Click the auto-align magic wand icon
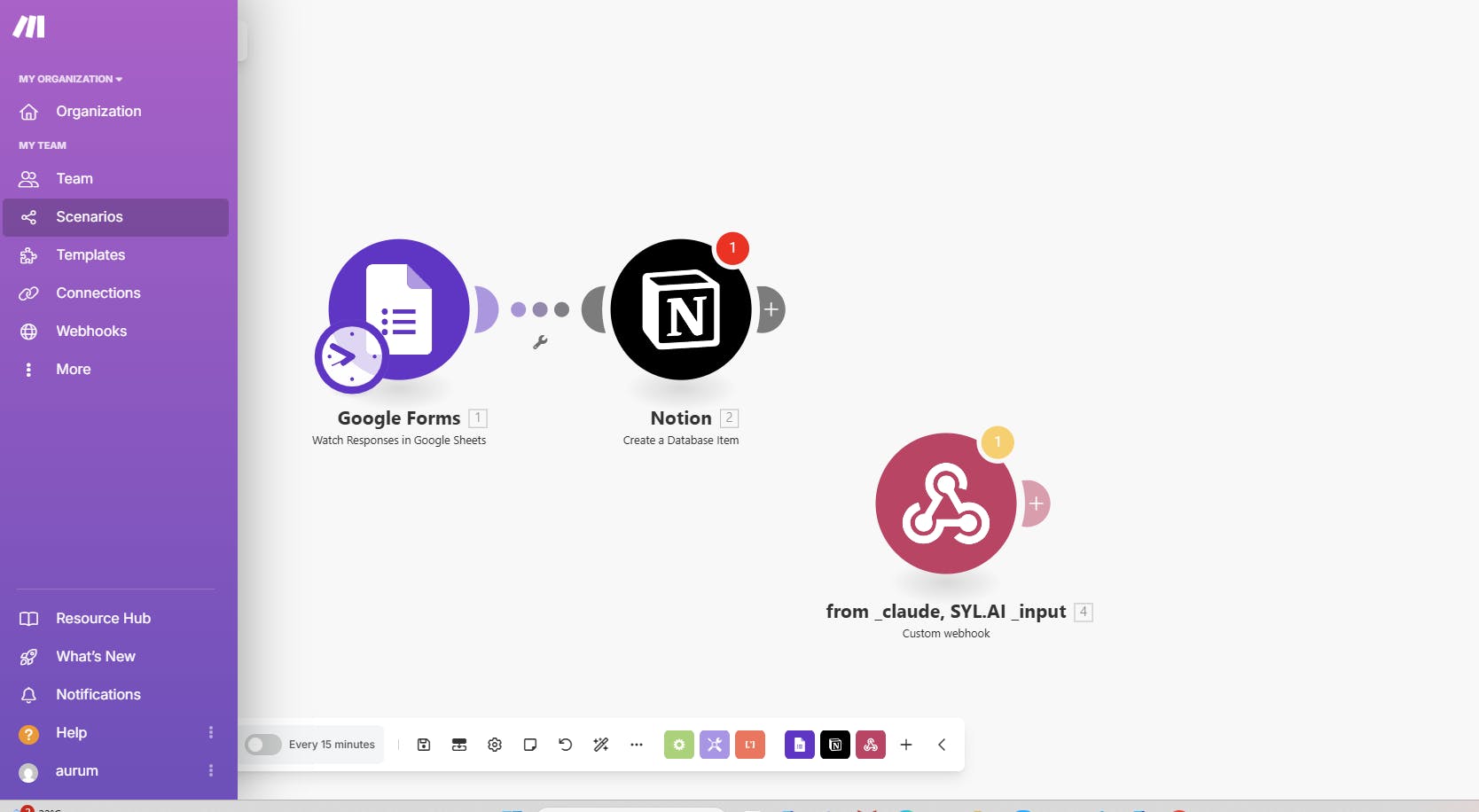 (601, 745)
